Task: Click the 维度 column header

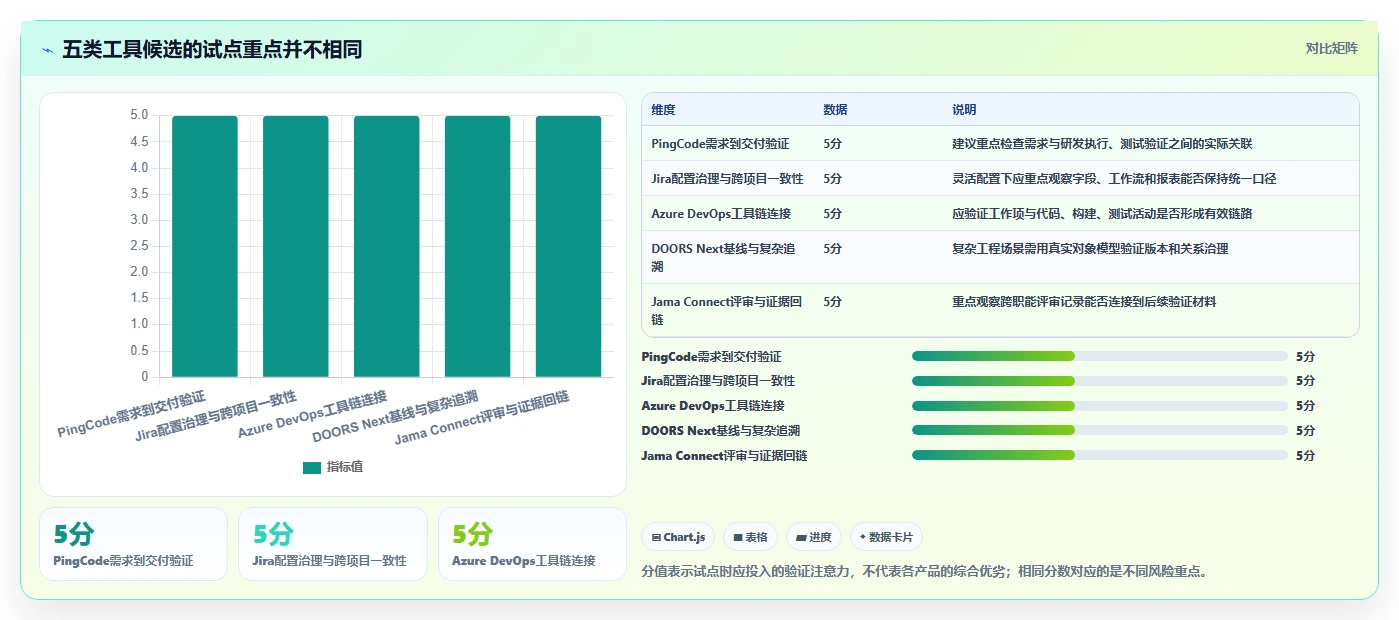Action: tap(663, 110)
